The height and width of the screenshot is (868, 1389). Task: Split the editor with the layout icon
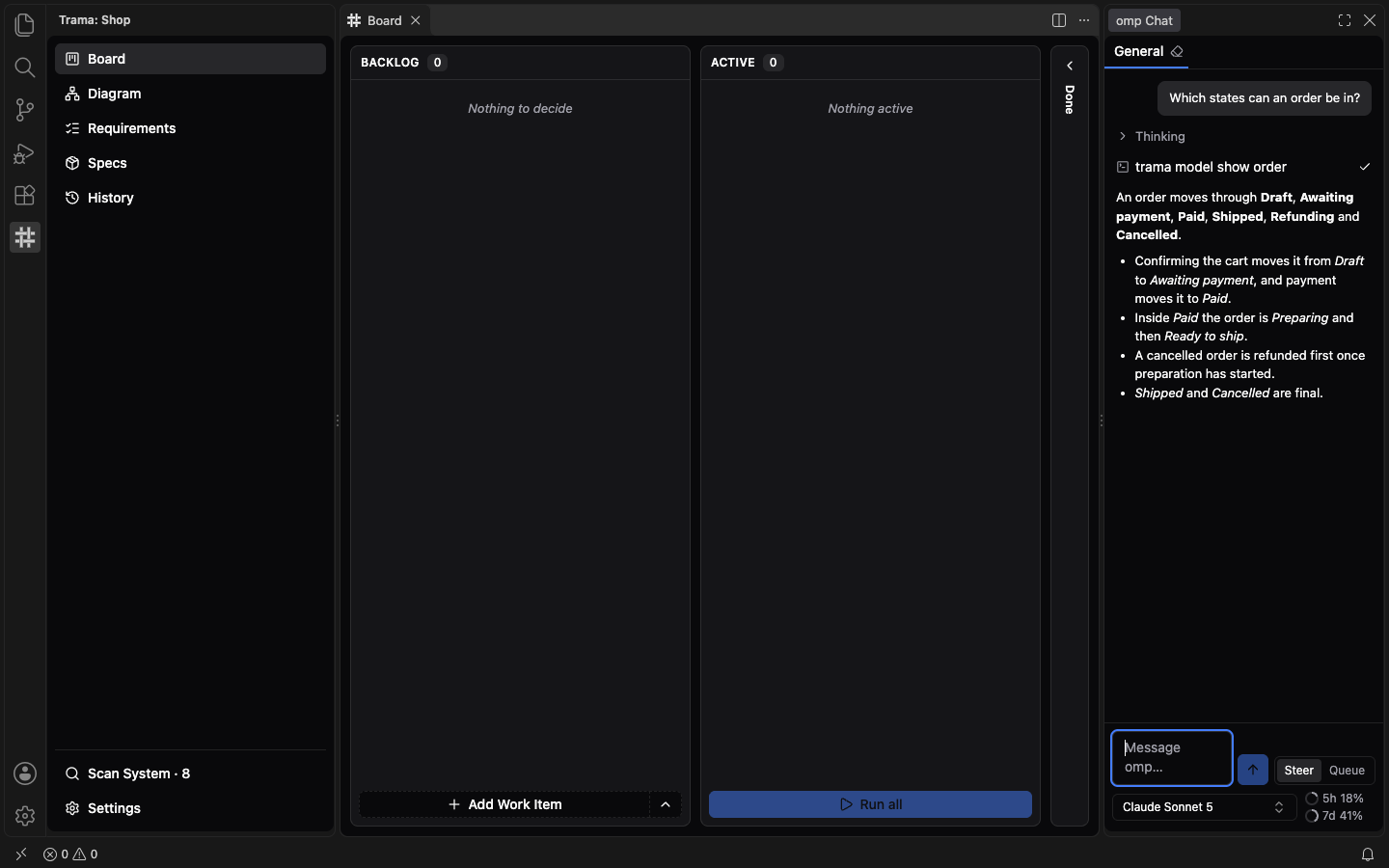pyautogui.click(x=1059, y=20)
